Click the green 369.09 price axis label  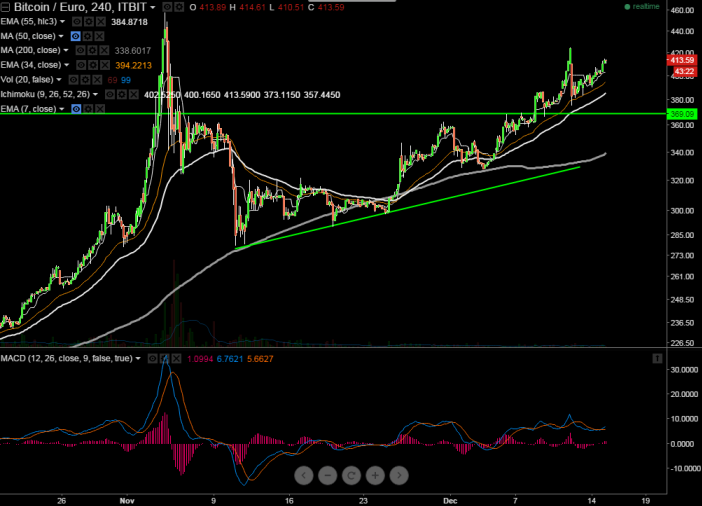(x=682, y=114)
